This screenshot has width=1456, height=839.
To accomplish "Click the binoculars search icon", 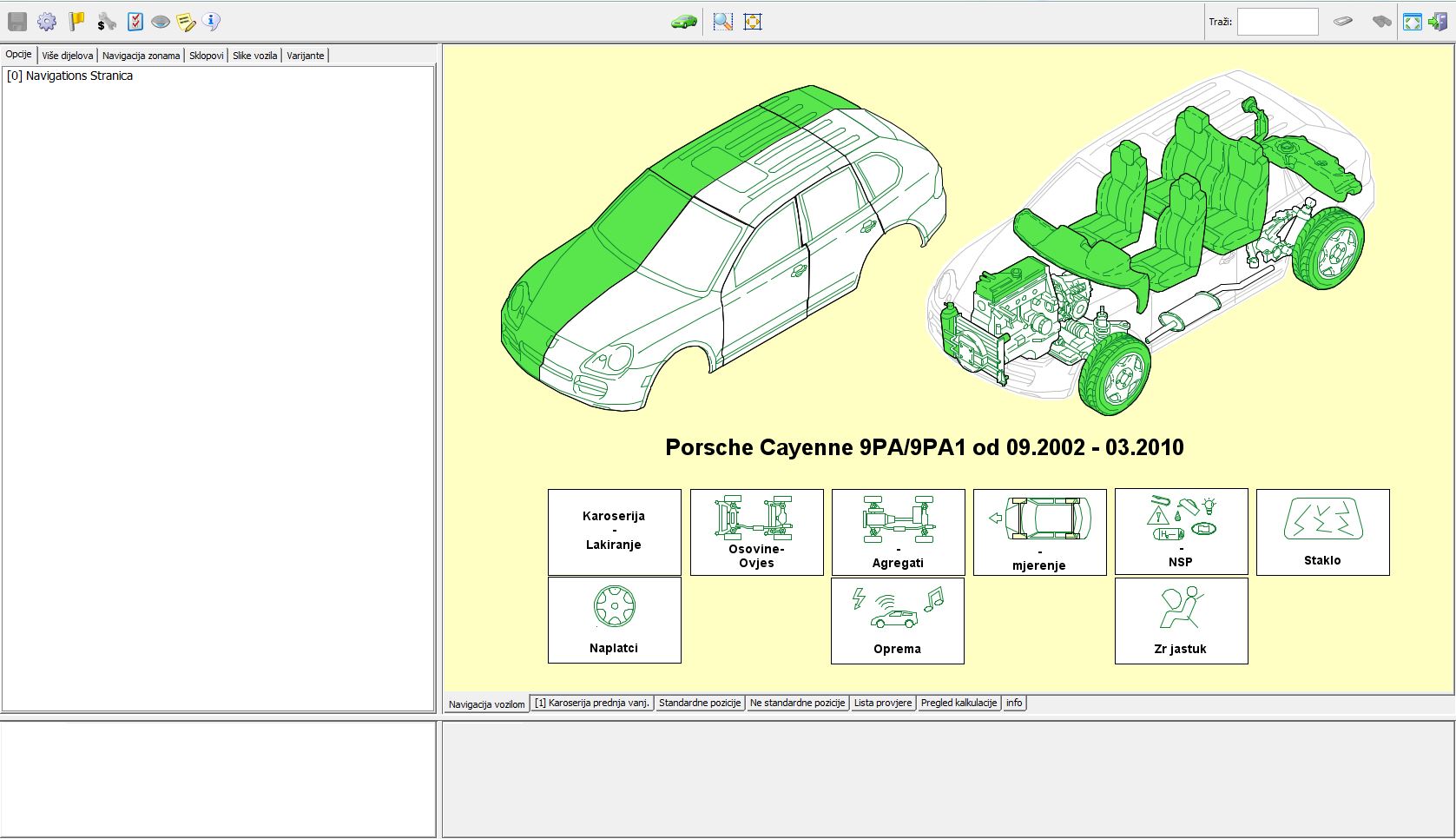I will pyautogui.click(x=1381, y=21).
